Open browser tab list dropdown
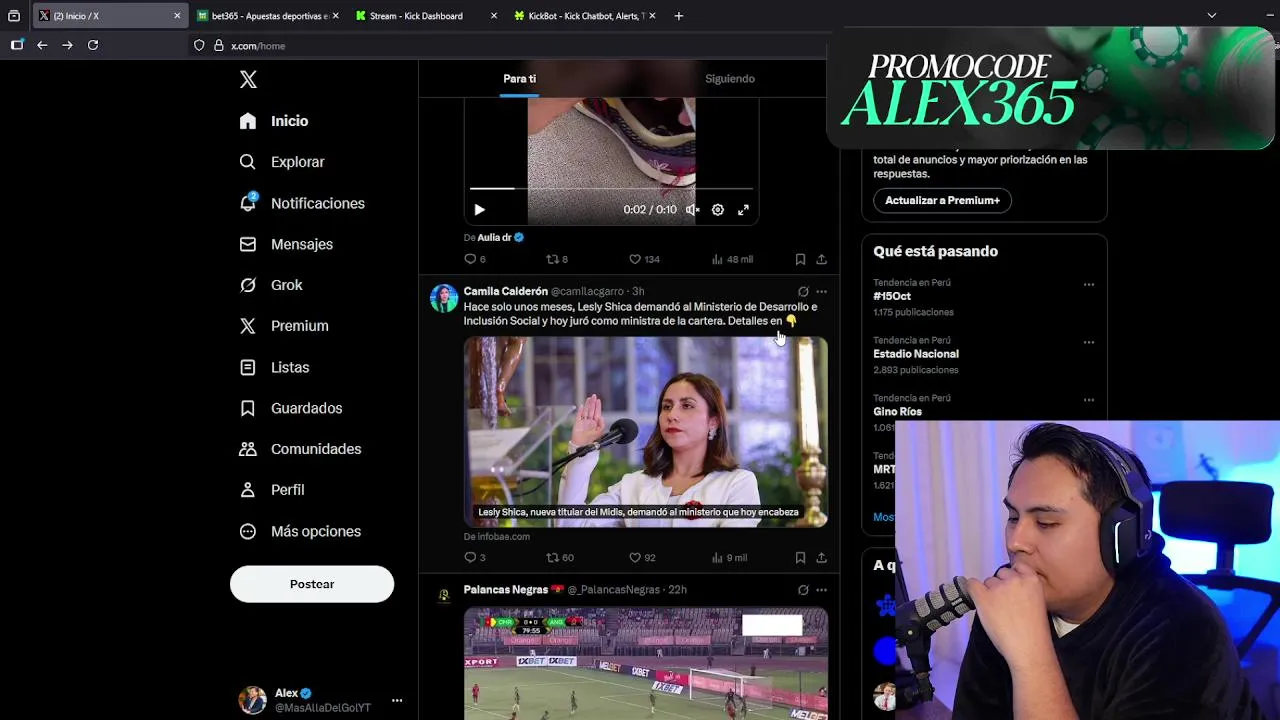This screenshot has width=1280, height=720. [x=1212, y=15]
